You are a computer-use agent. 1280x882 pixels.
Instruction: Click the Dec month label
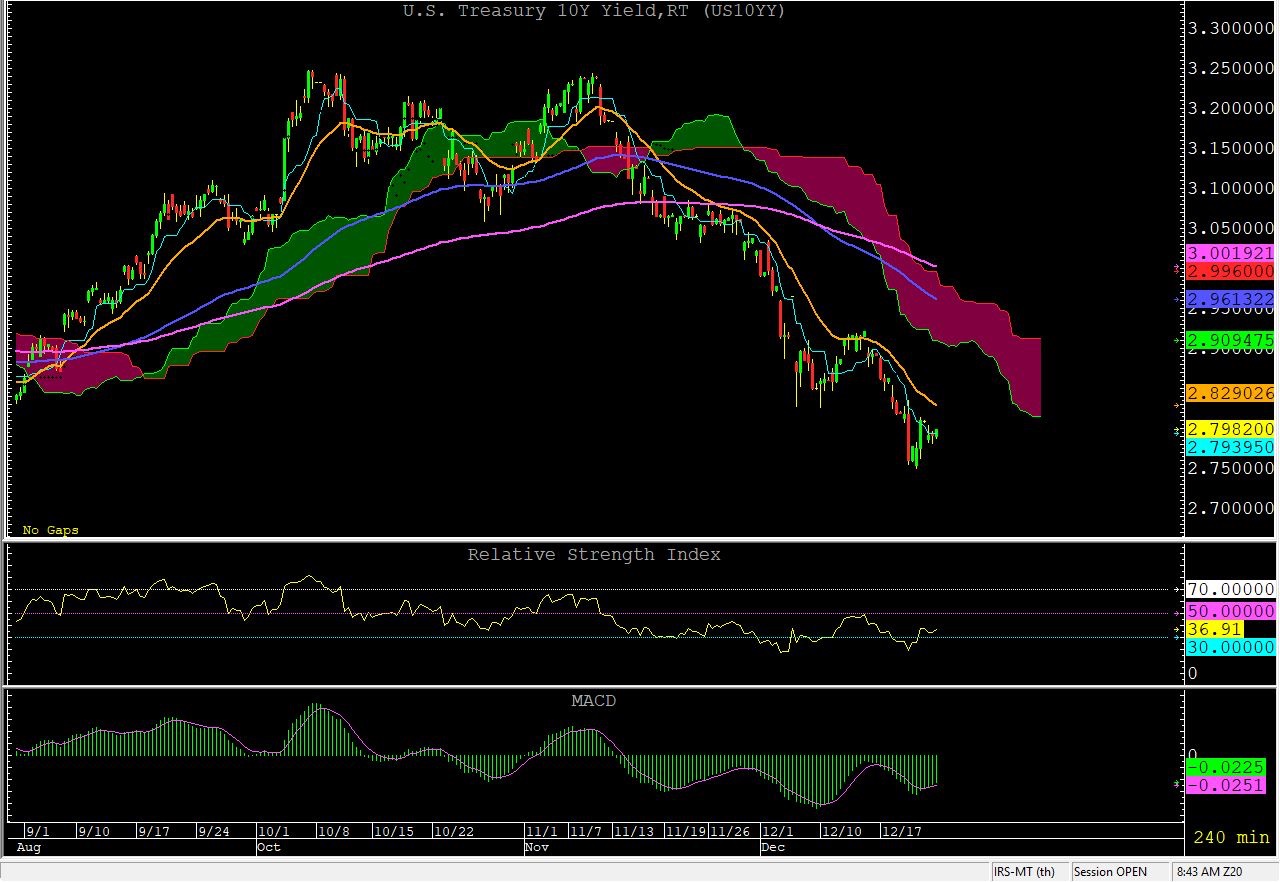pos(774,848)
